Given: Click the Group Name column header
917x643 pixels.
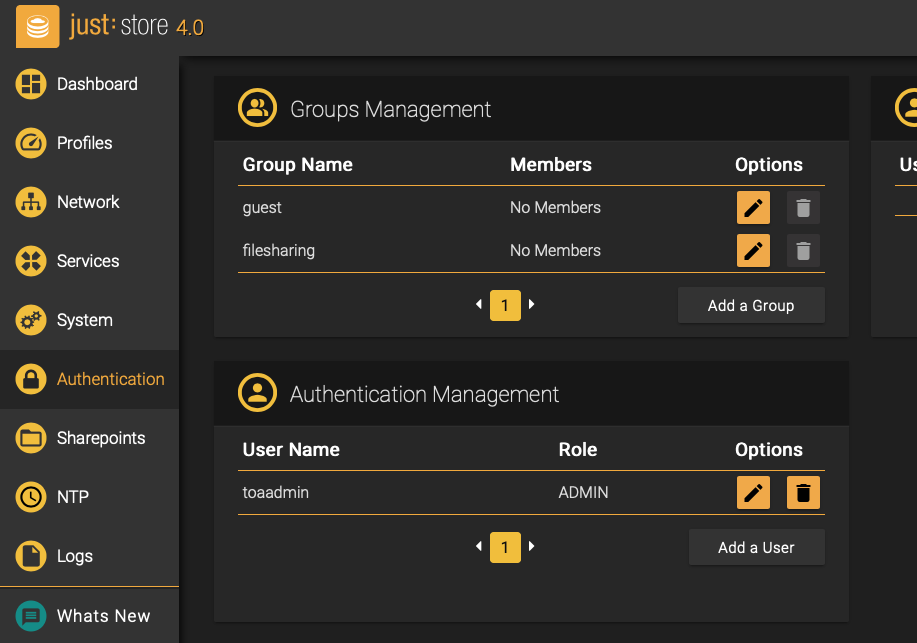Looking at the screenshot, I should click(297, 165).
